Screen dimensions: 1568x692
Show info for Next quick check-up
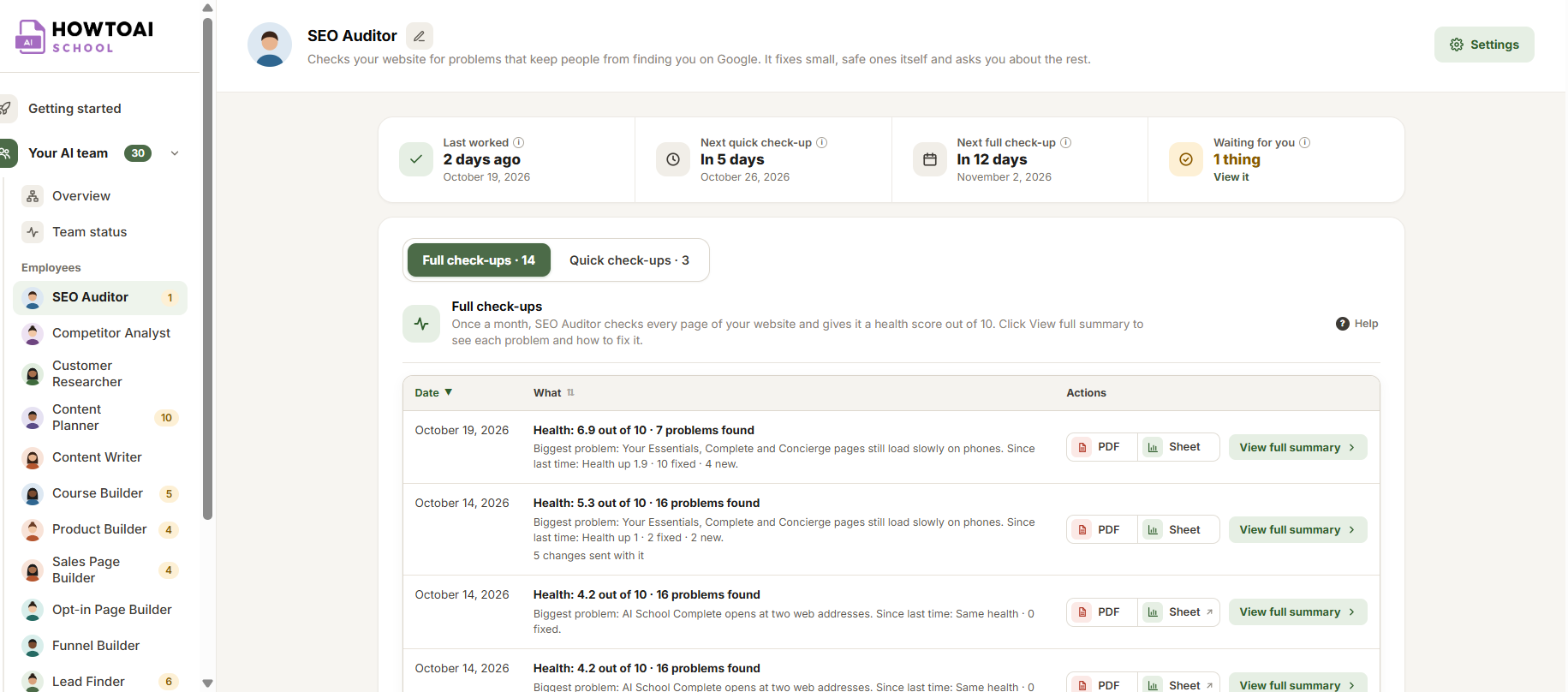coord(822,143)
